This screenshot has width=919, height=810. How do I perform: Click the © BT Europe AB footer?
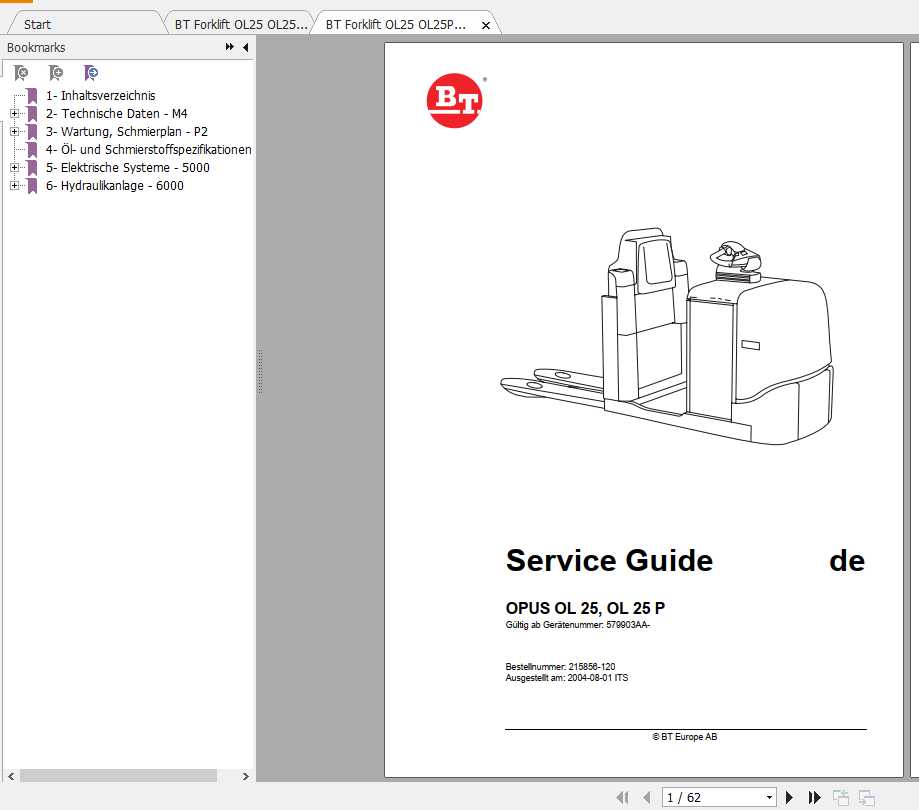click(x=685, y=737)
